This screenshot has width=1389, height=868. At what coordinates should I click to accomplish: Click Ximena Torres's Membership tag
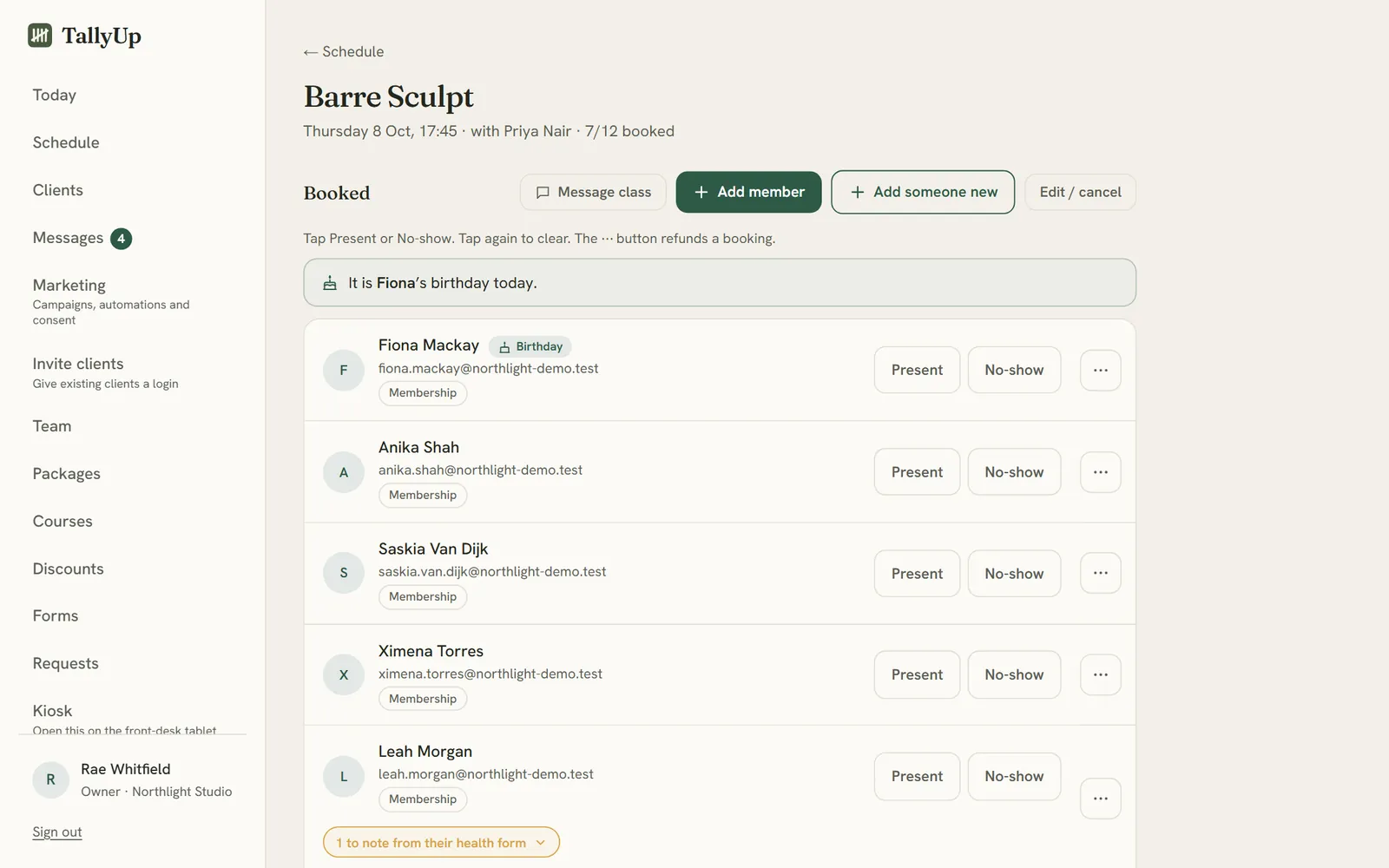pos(423,699)
